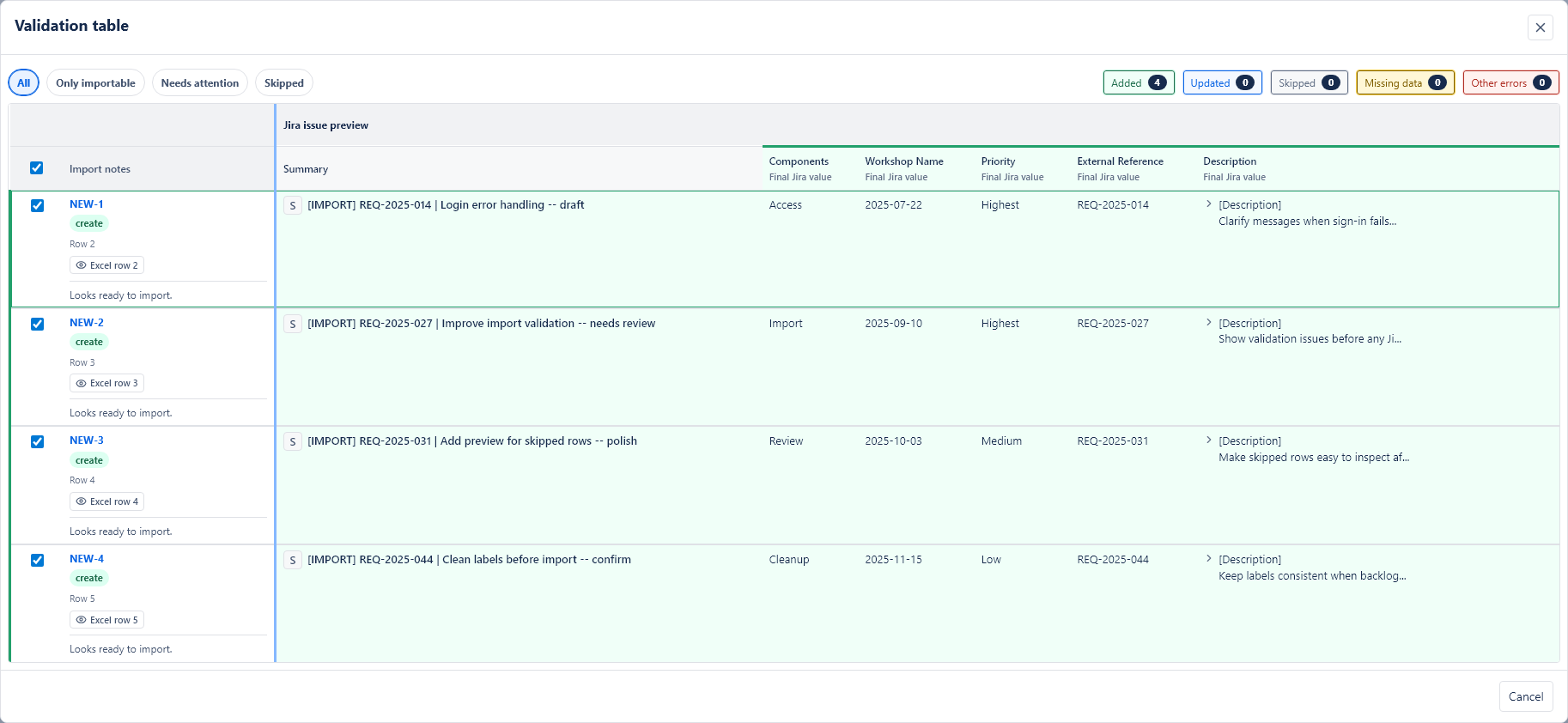This screenshot has width=1568, height=723.
Task: Click the S type icon for REQ-2025-027
Action: pyautogui.click(x=293, y=324)
